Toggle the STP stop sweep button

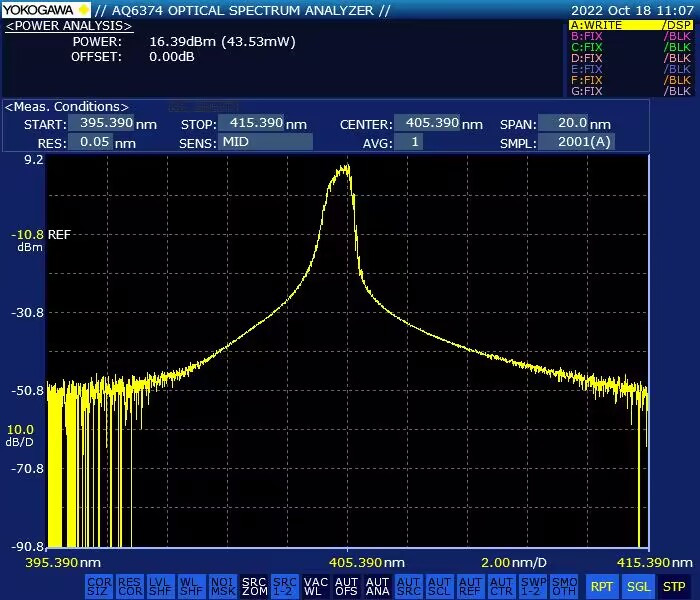[675, 586]
